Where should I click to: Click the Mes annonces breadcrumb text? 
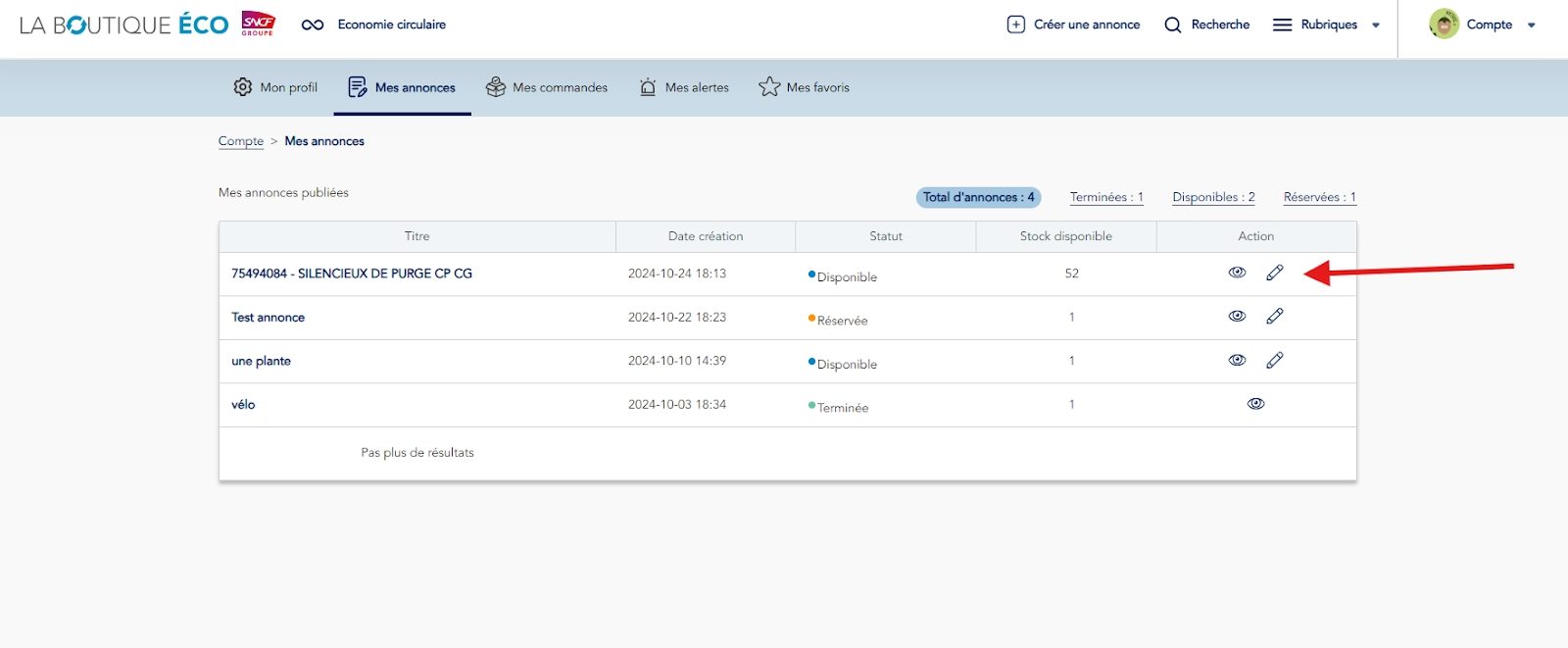pyautogui.click(x=324, y=141)
